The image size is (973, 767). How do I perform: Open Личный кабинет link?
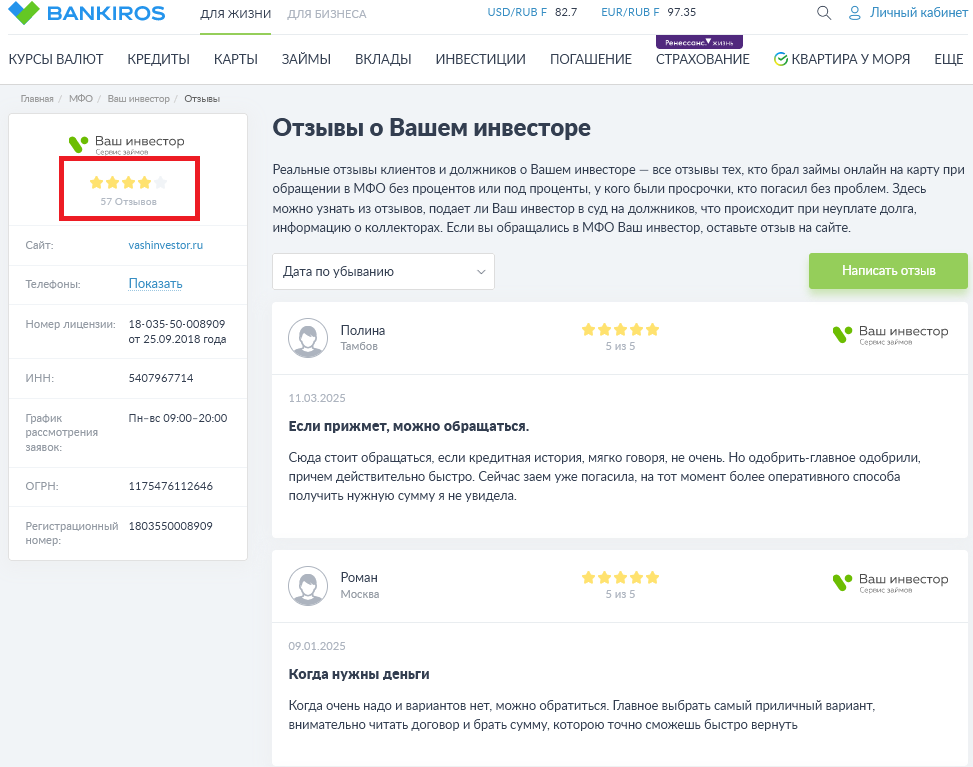pyautogui.click(x=918, y=12)
